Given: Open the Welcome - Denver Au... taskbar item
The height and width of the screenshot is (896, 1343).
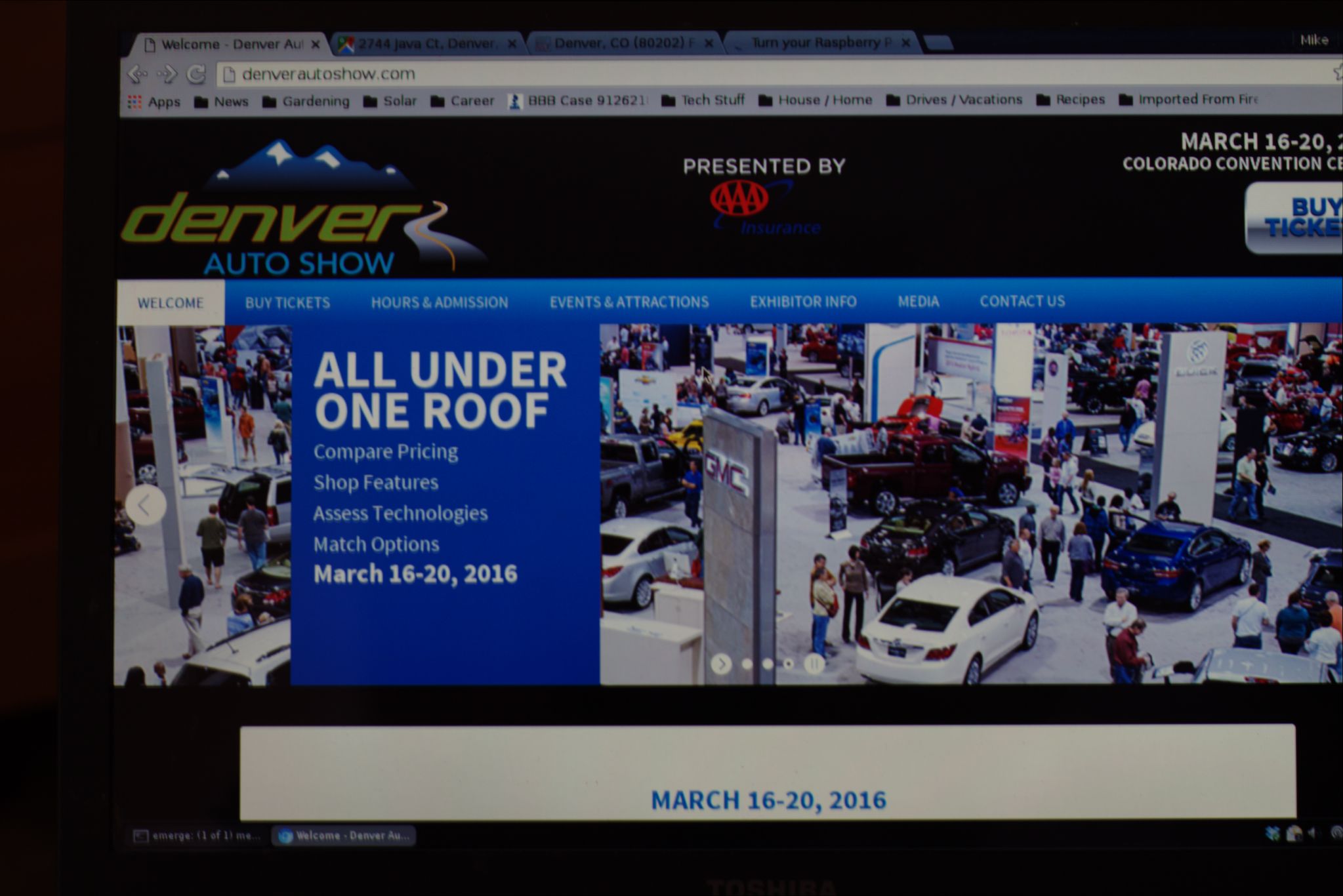Looking at the screenshot, I should [344, 836].
